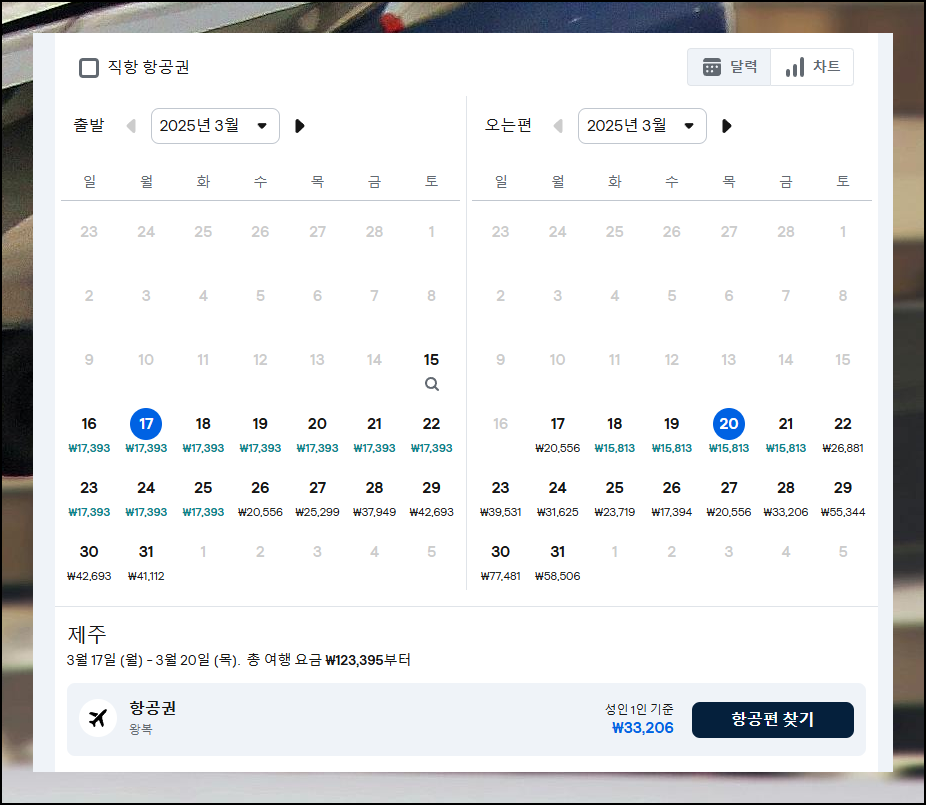Select return date 24 priced ₩31,625

[x=557, y=498]
